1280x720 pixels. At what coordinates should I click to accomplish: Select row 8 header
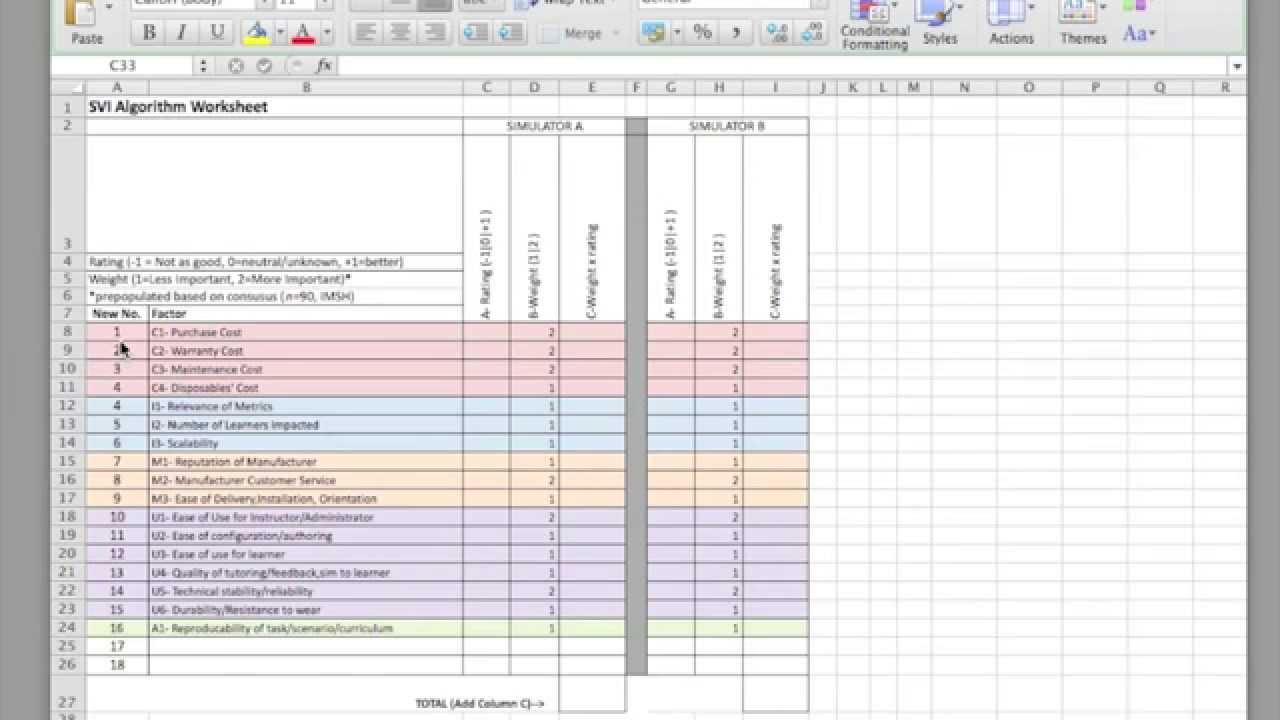pyautogui.click(x=68, y=332)
